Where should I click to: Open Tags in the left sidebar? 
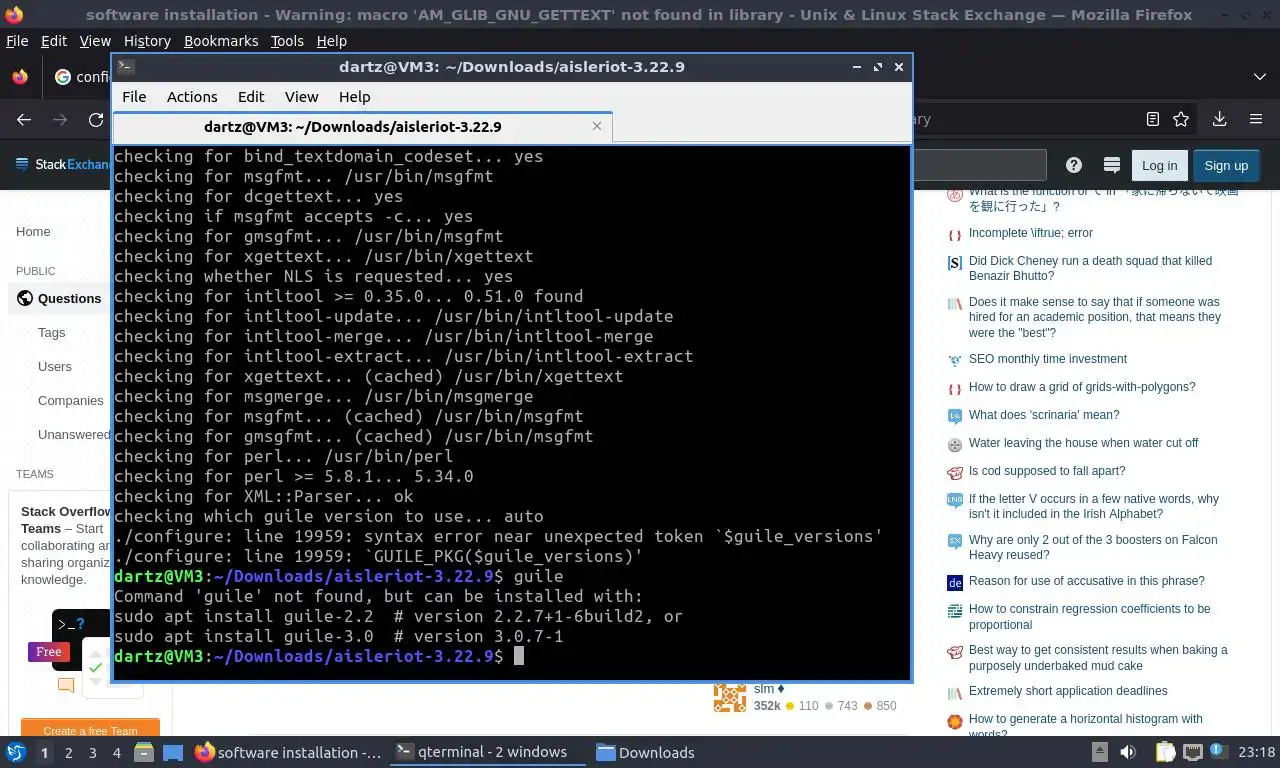51,332
